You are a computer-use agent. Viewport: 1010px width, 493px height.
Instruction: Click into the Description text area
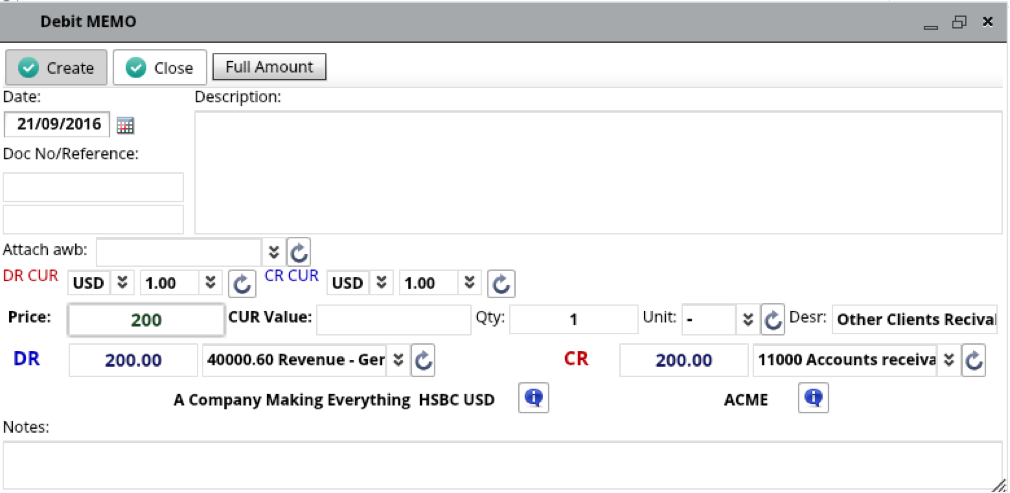tap(597, 172)
